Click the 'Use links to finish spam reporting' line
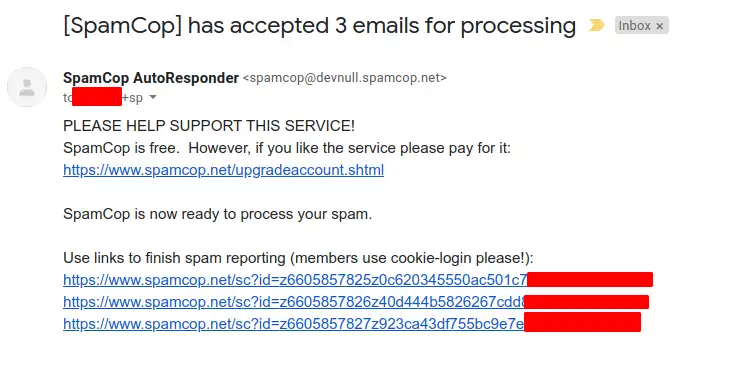Screen dimensions: 751x365 tap(298, 258)
